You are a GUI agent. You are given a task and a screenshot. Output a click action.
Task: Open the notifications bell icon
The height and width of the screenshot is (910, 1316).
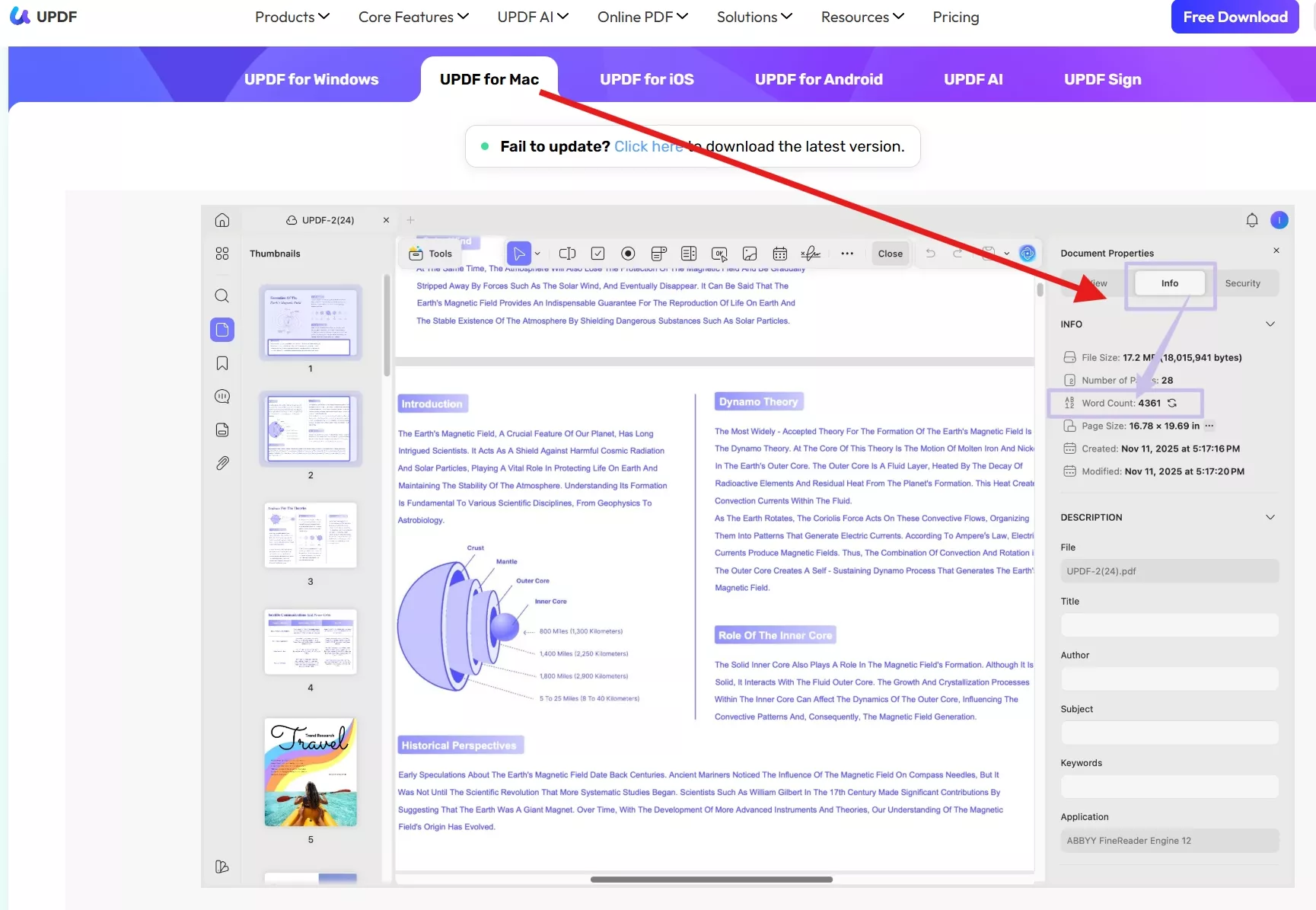pyautogui.click(x=1252, y=220)
